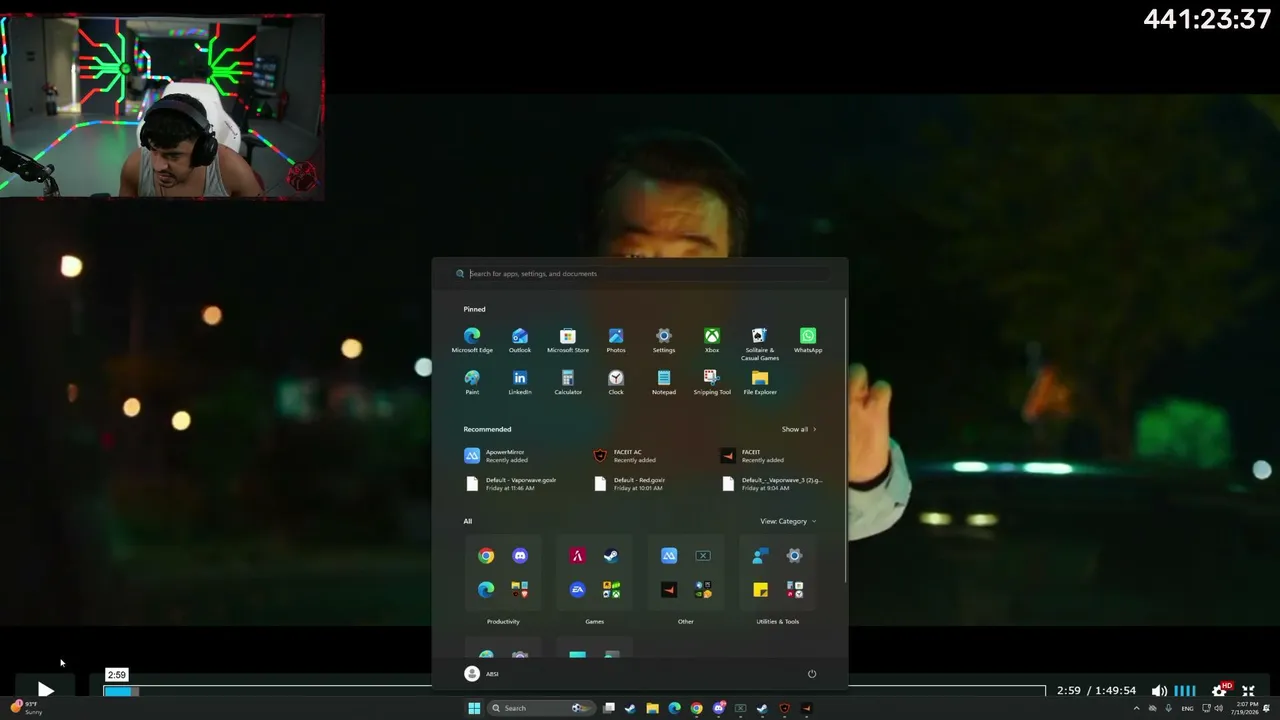
Task: Open Discord from the taskbar
Action: click(718, 708)
